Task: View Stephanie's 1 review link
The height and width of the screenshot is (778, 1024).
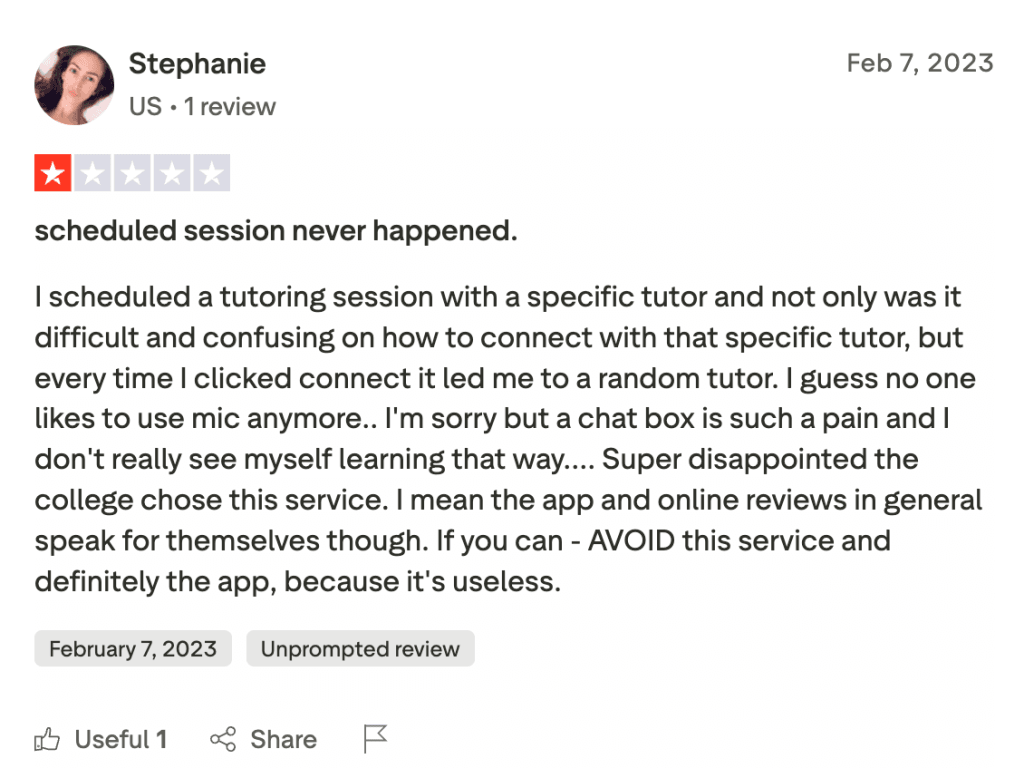Action: coord(230,106)
